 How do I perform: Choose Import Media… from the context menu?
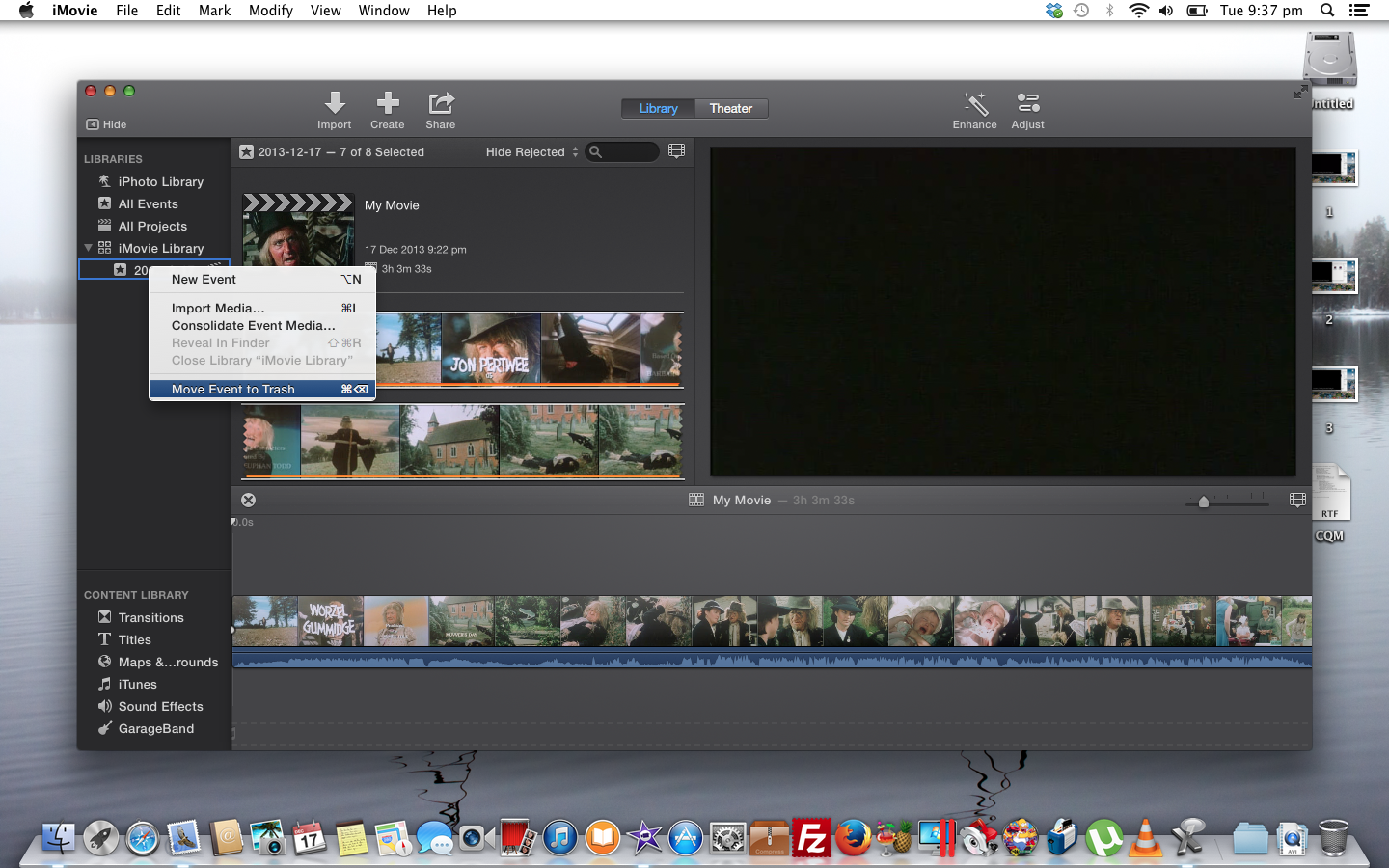pyautogui.click(x=262, y=309)
